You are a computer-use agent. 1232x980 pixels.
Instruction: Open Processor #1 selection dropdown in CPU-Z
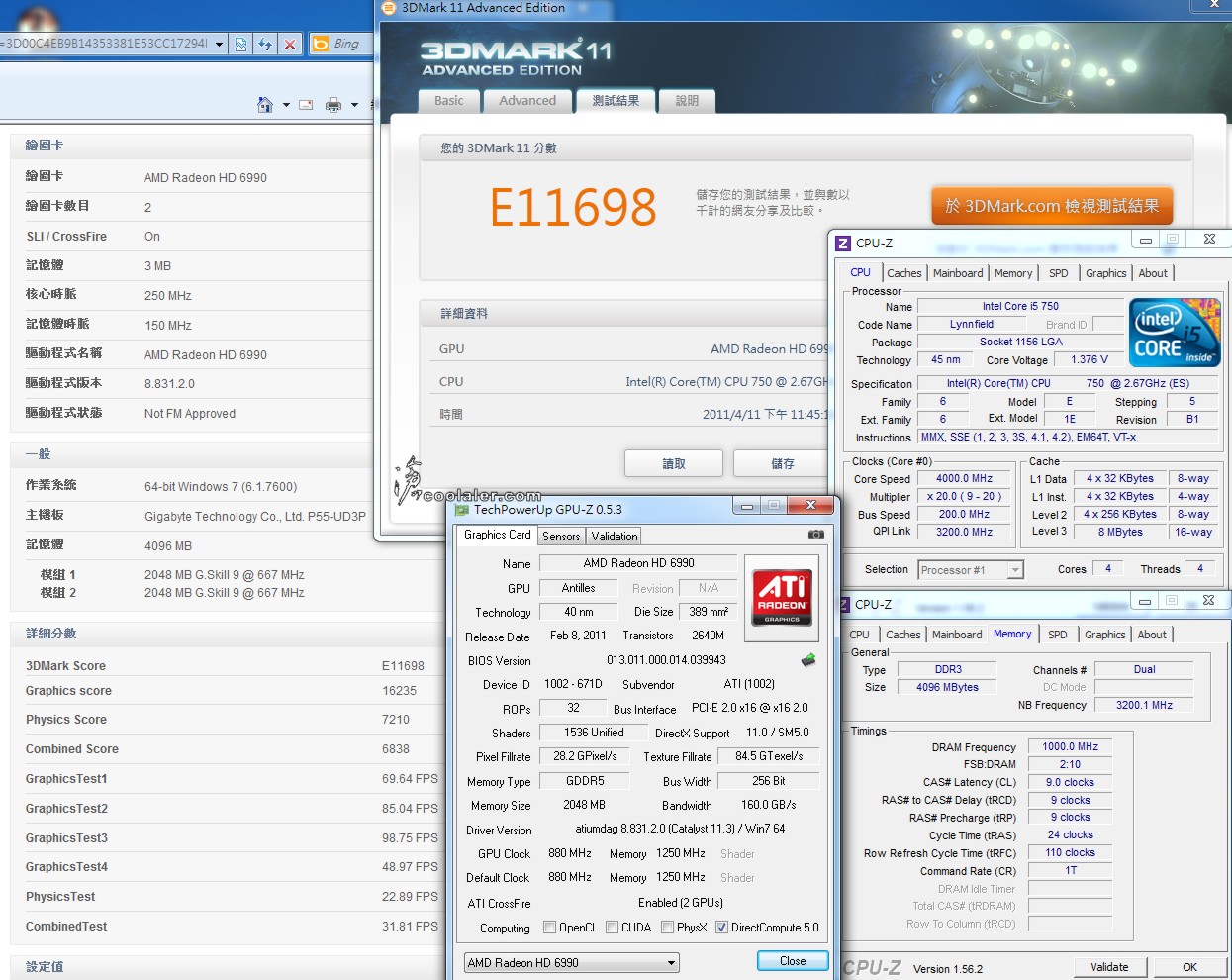pyautogui.click(x=971, y=570)
